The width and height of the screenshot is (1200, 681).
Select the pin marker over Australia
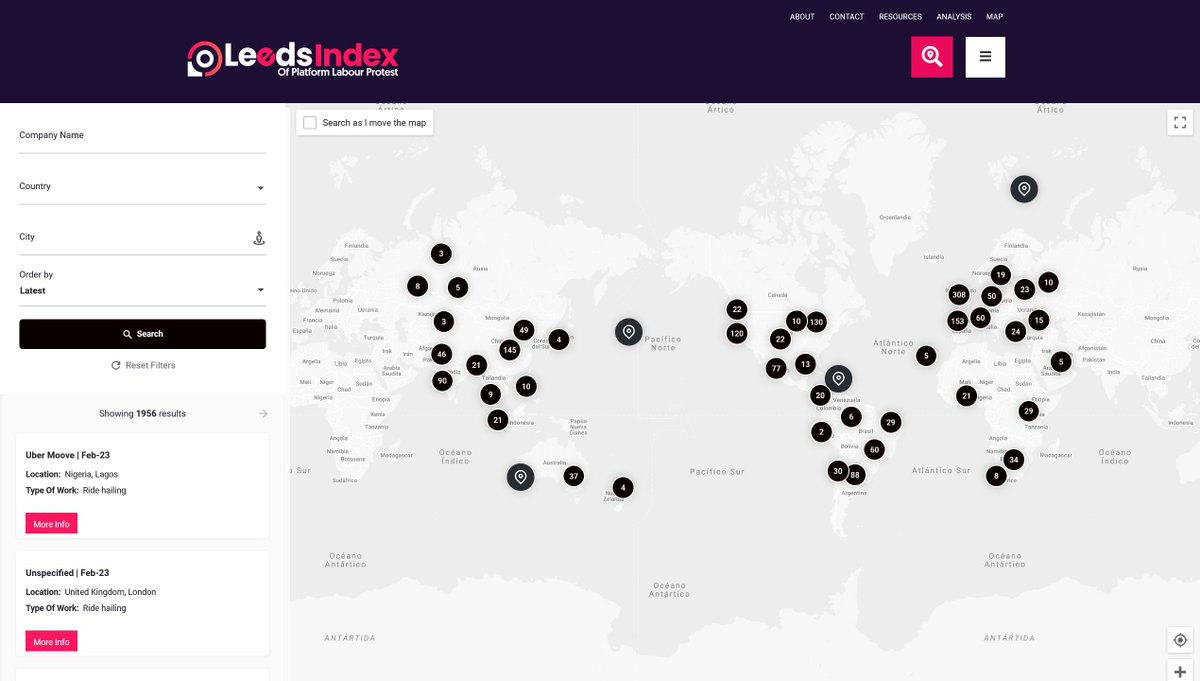point(520,477)
